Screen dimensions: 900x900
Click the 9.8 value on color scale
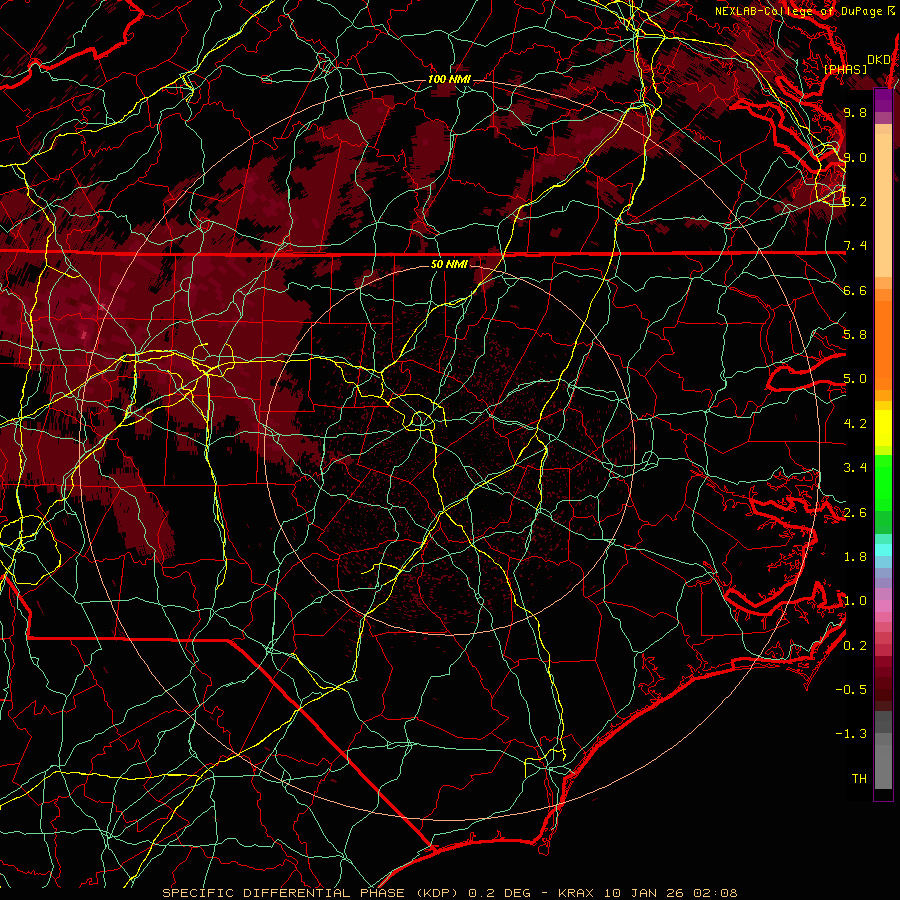pyautogui.click(x=855, y=112)
